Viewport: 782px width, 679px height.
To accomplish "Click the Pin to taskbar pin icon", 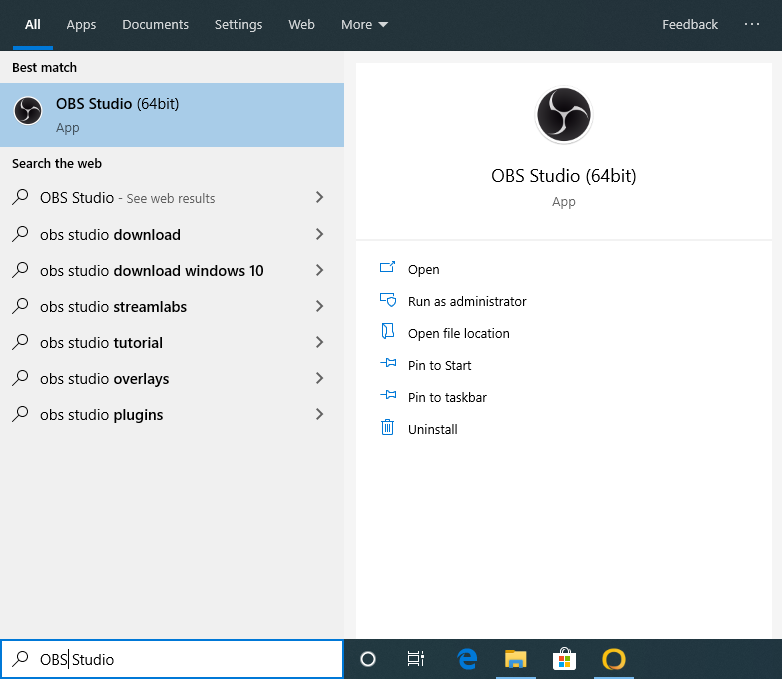I will 388,396.
